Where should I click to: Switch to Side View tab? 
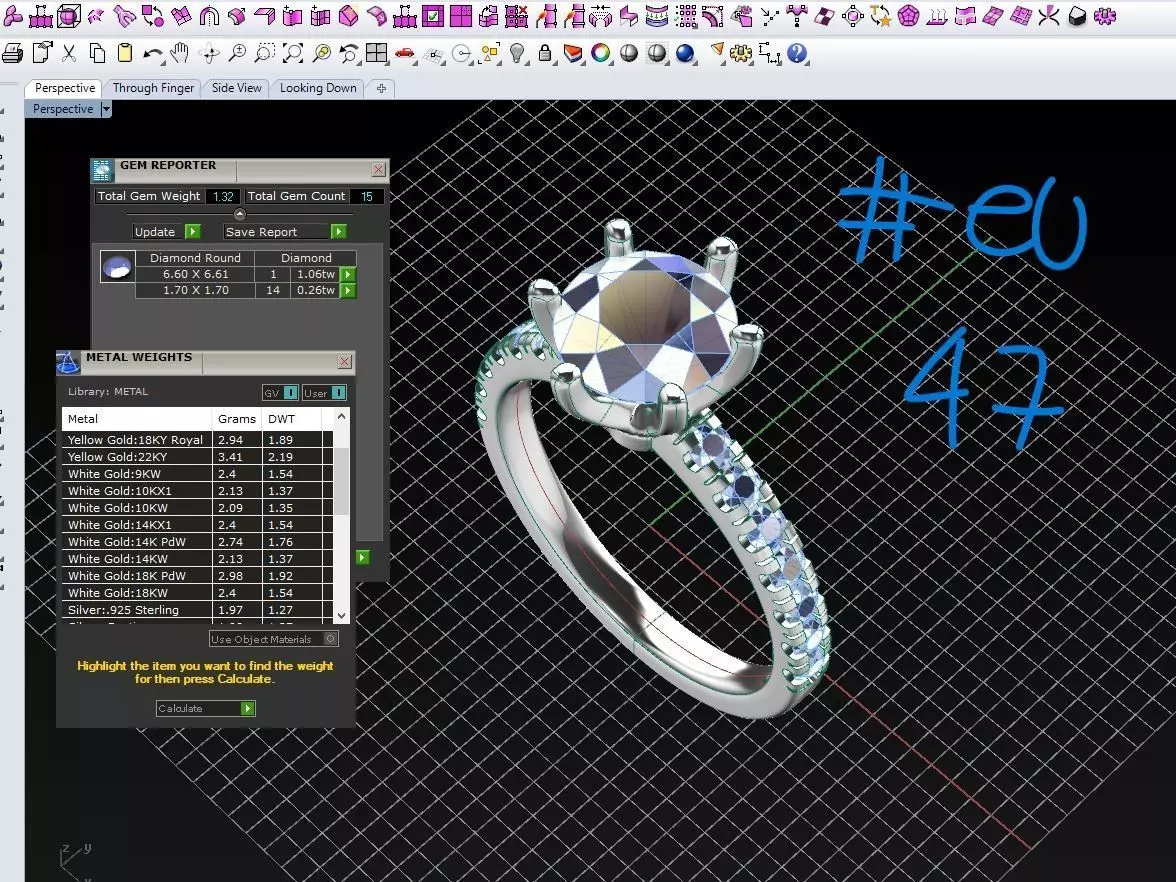[236, 88]
